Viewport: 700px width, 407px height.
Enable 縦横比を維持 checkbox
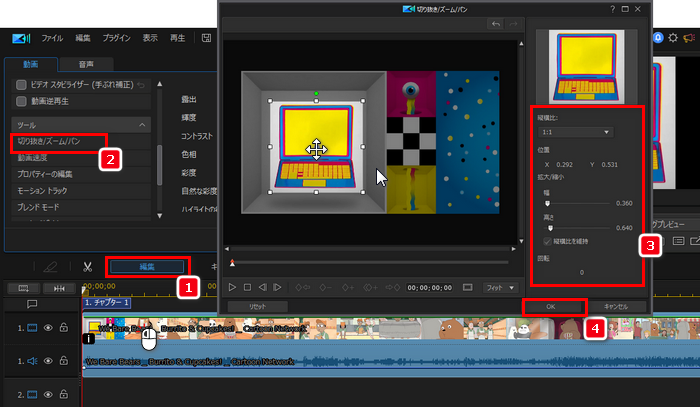coord(546,241)
